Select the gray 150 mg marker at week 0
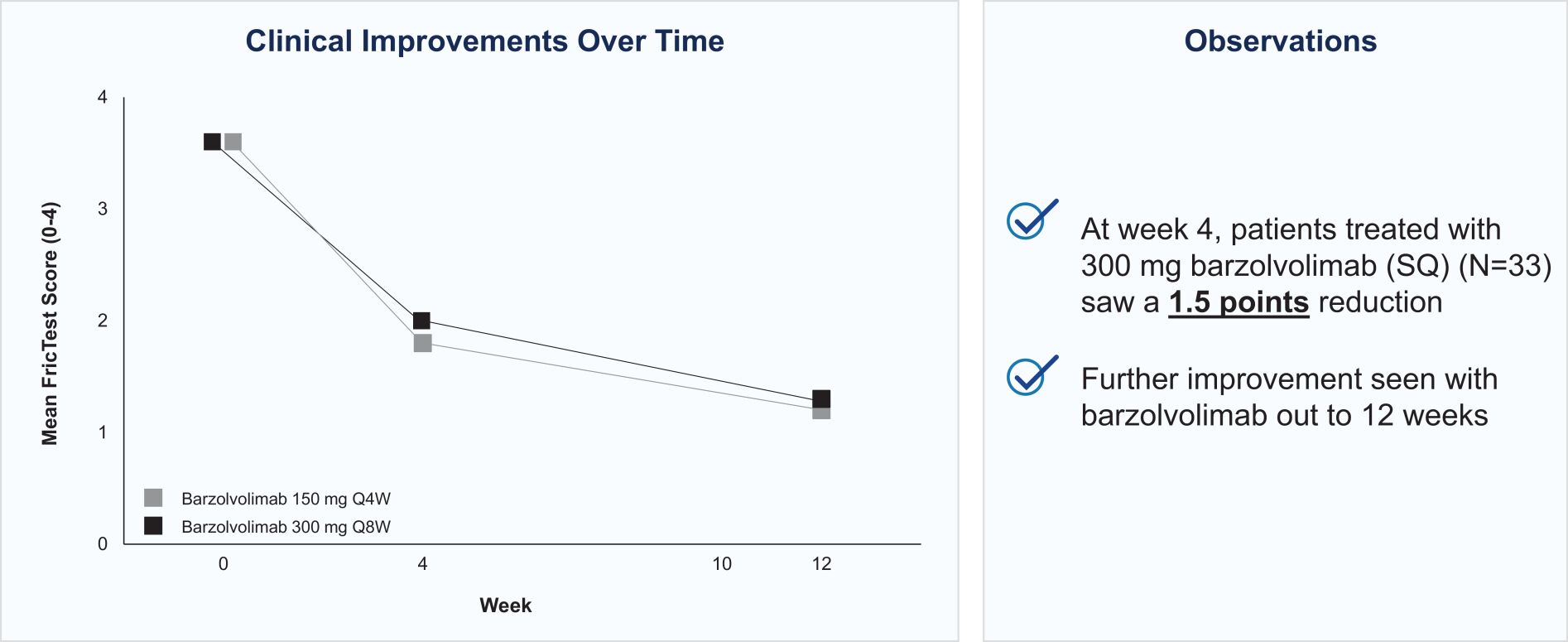The width and height of the screenshot is (1568, 642). pos(233,142)
